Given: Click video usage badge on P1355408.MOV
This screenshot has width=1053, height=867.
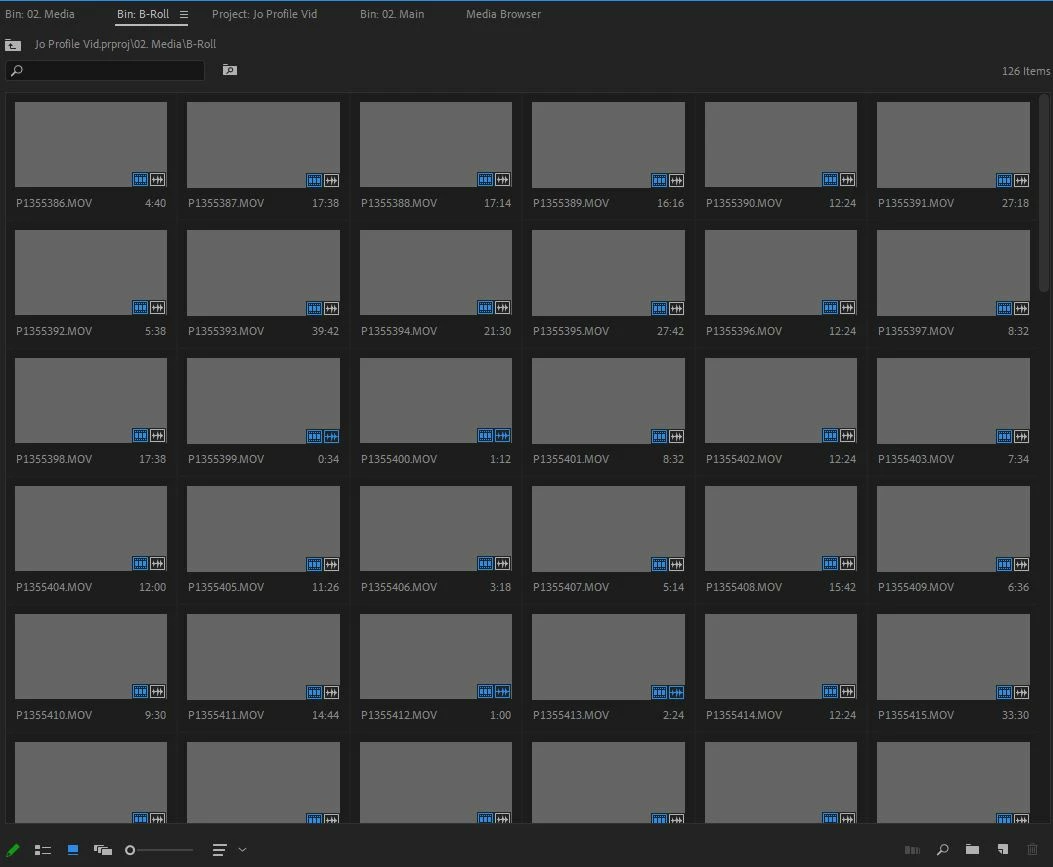Looking at the screenshot, I should coord(831,563).
